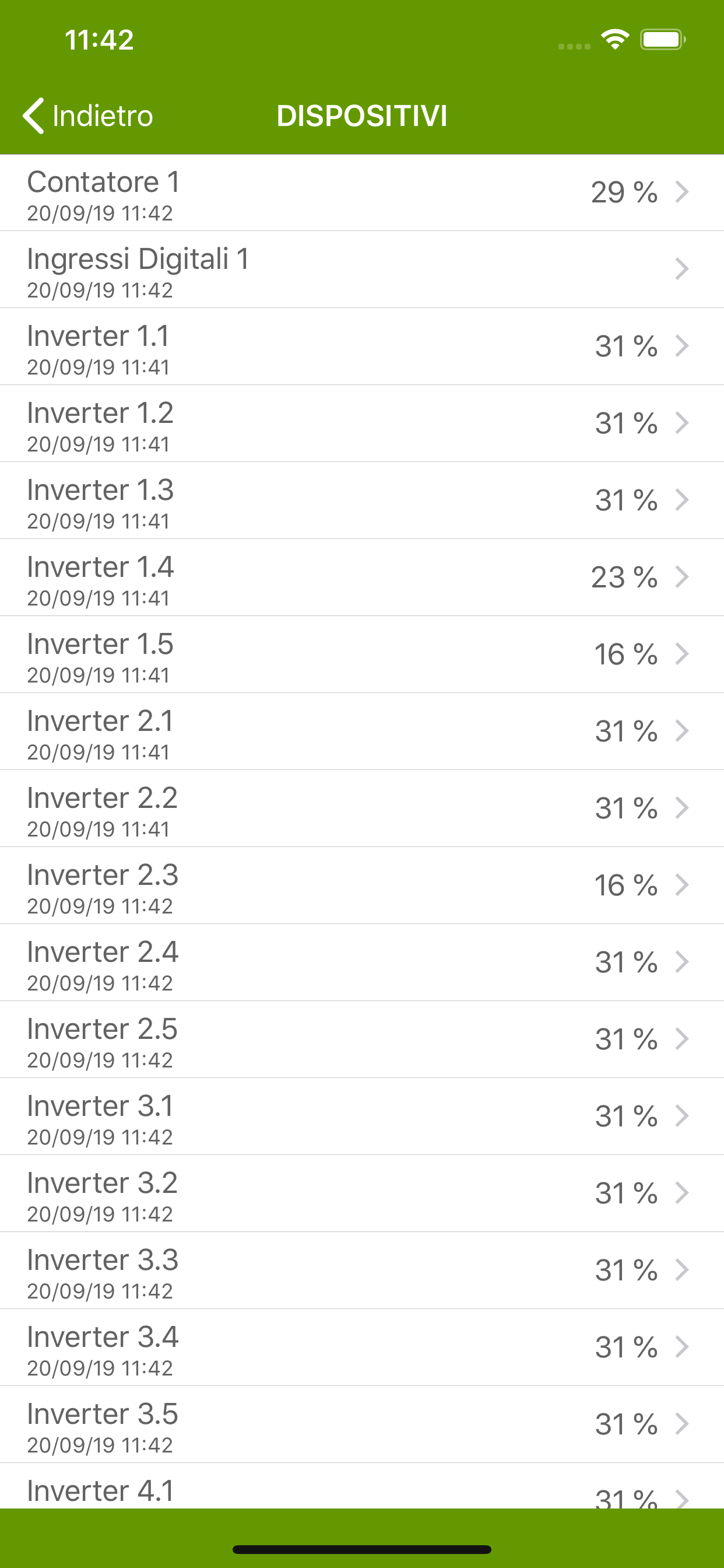This screenshot has width=724, height=1568.
Task: Tap the battery status icon
Action: point(662,40)
